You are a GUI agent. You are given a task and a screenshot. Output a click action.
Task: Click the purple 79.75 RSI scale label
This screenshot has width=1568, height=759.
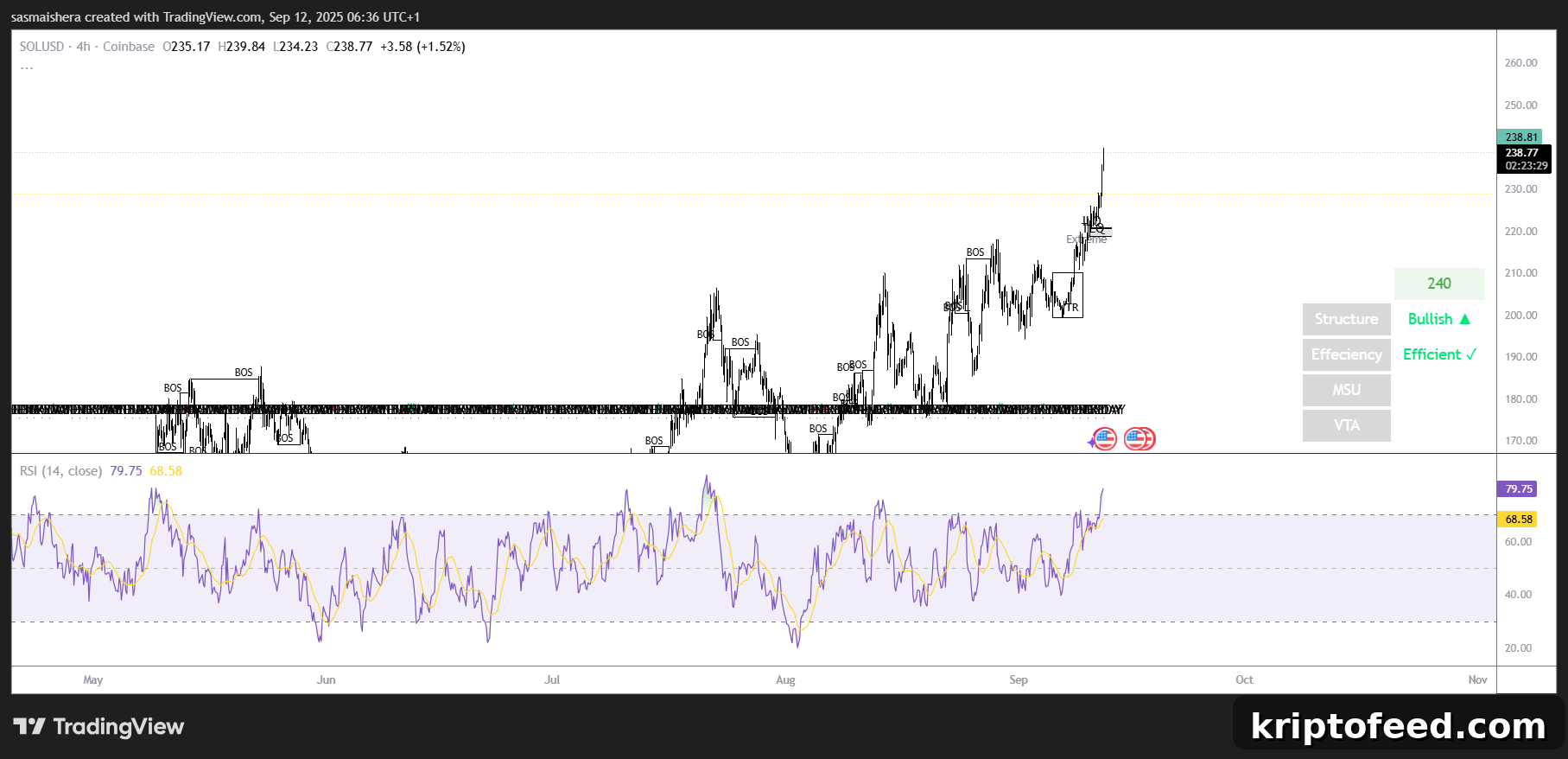coord(1517,489)
